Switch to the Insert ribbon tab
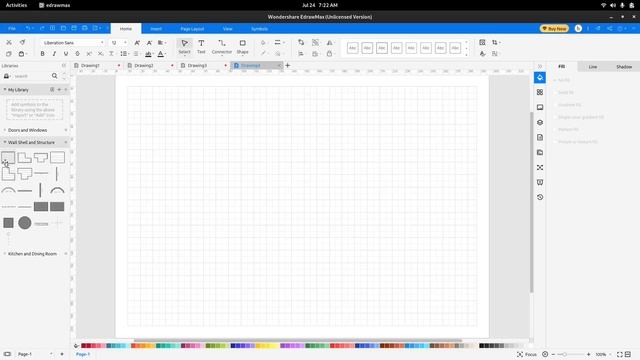The width and height of the screenshot is (640, 360). tap(156, 29)
